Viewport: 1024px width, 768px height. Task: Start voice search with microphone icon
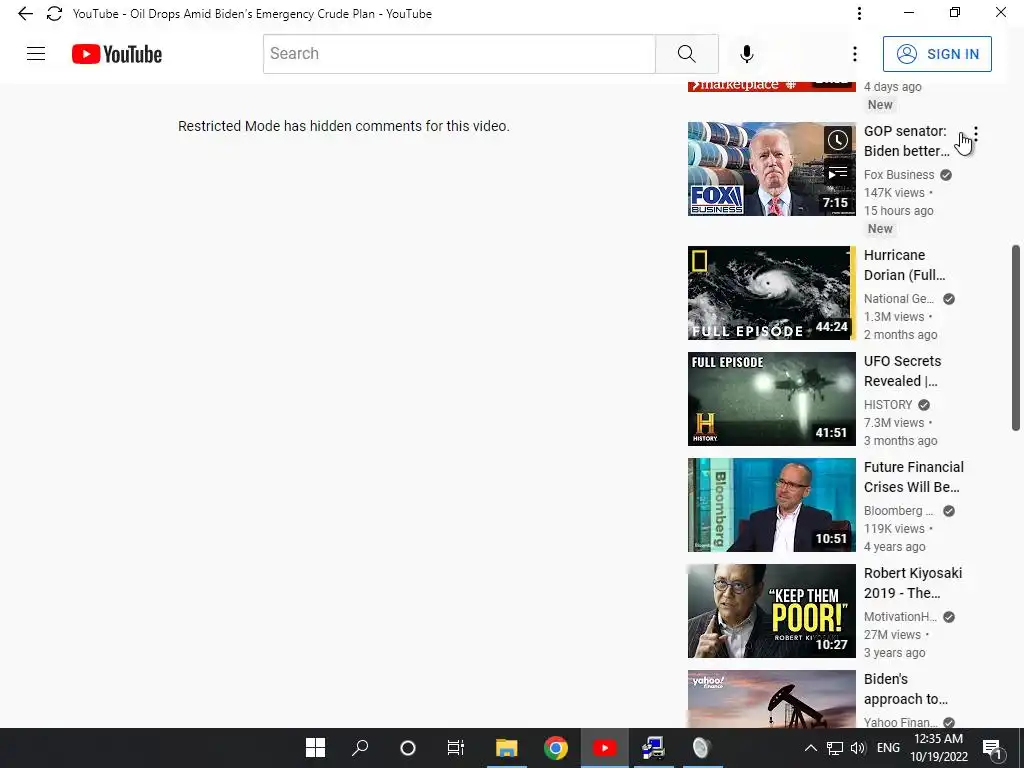pos(746,54)
